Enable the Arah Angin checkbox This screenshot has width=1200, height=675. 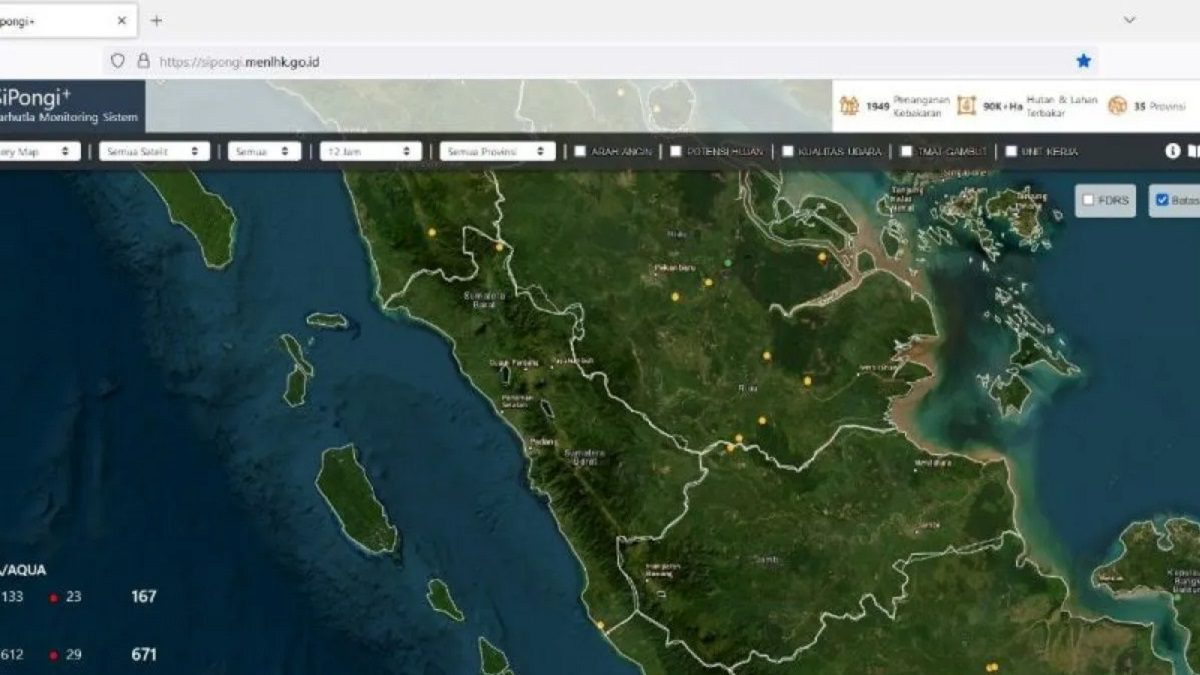(580, 151)
